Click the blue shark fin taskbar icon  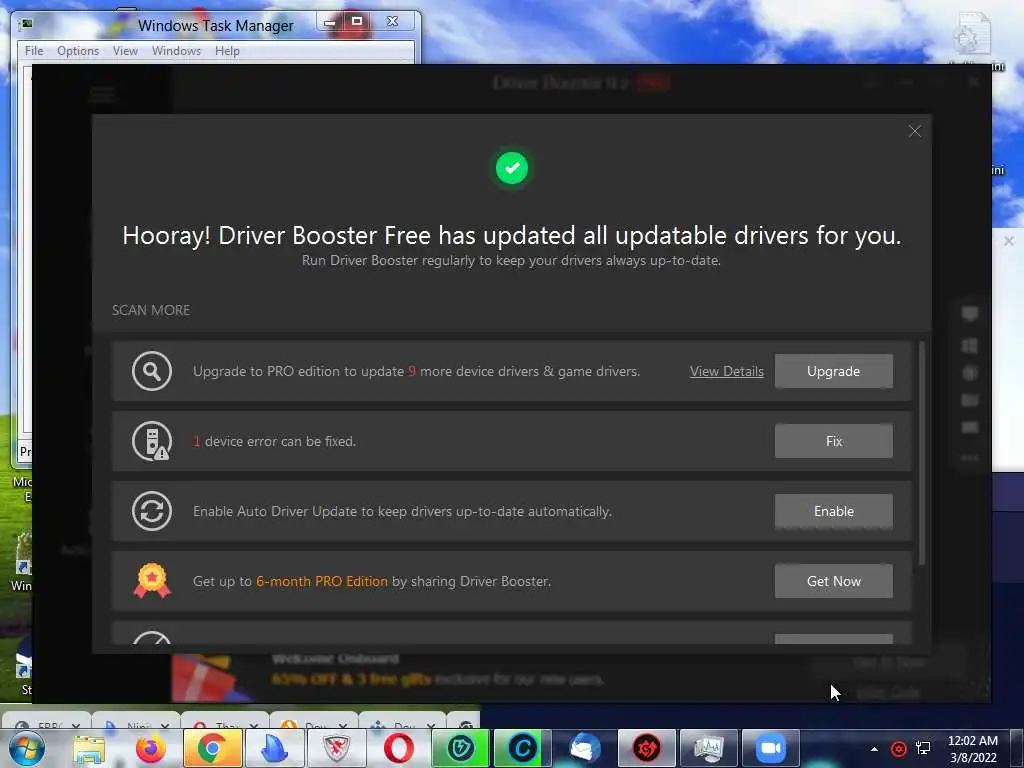(x=274, y=748)
